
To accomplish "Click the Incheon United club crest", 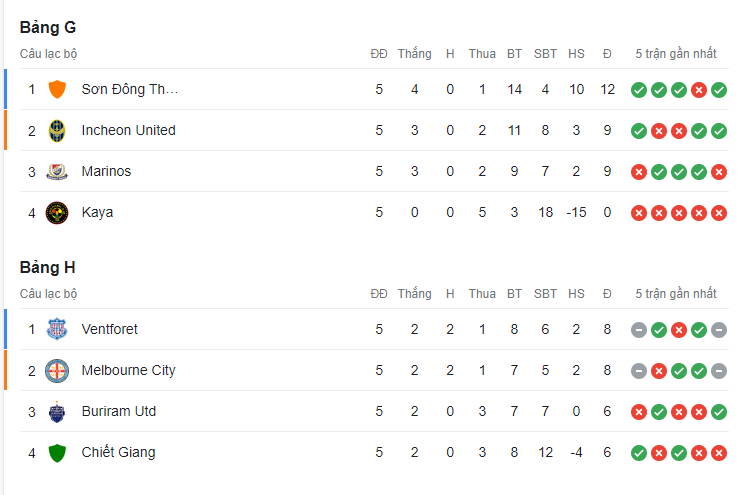I will 57,130.
